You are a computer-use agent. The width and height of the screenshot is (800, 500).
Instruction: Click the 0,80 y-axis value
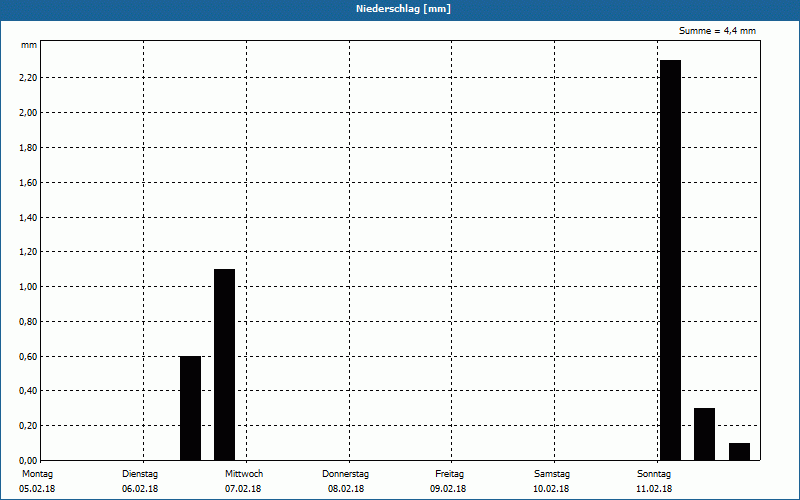pos(28,322)
